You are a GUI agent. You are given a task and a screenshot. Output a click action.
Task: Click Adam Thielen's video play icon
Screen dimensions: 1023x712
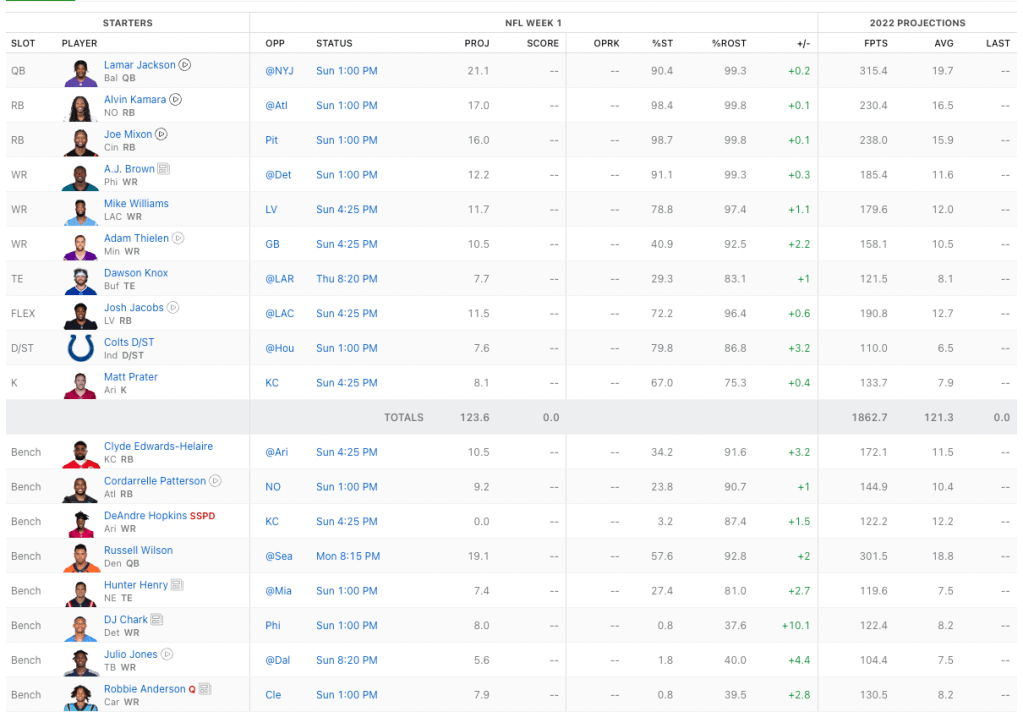click(x=178, y=238)
